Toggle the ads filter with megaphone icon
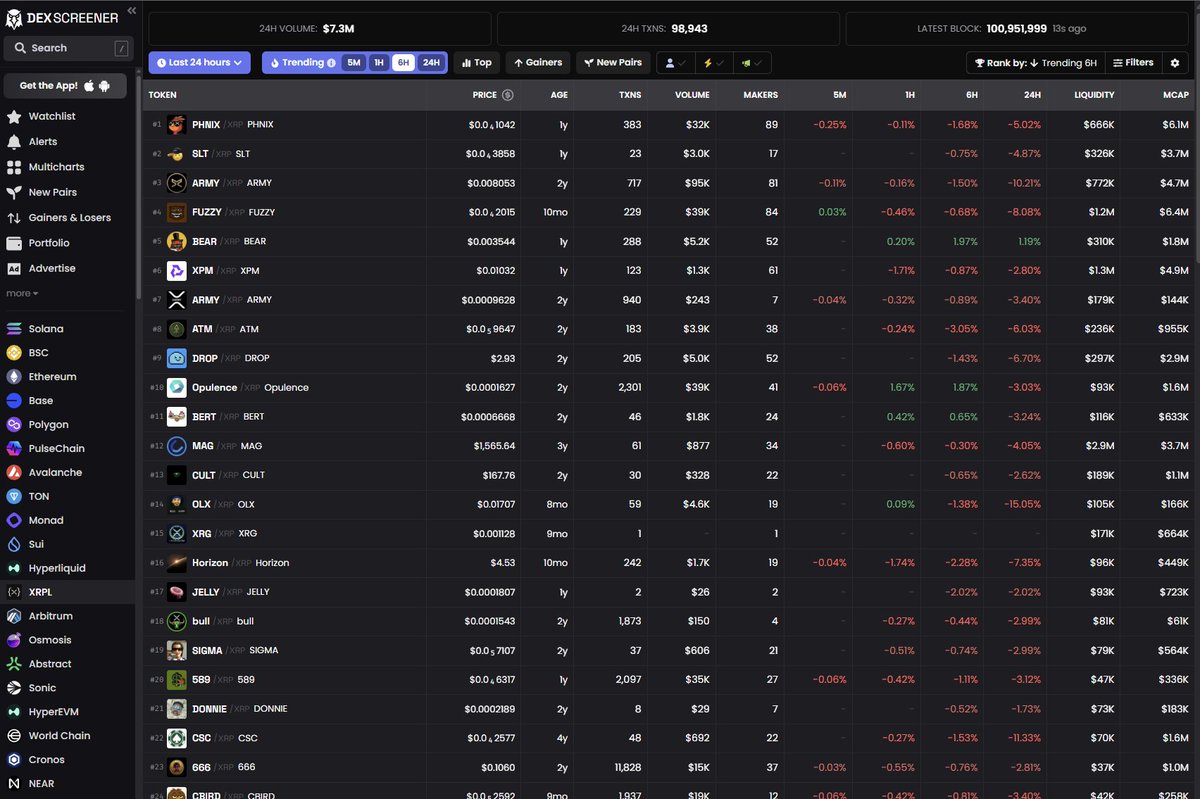Image resolution: width=1200 pixels, height=799 pixels. click(751, 63)
